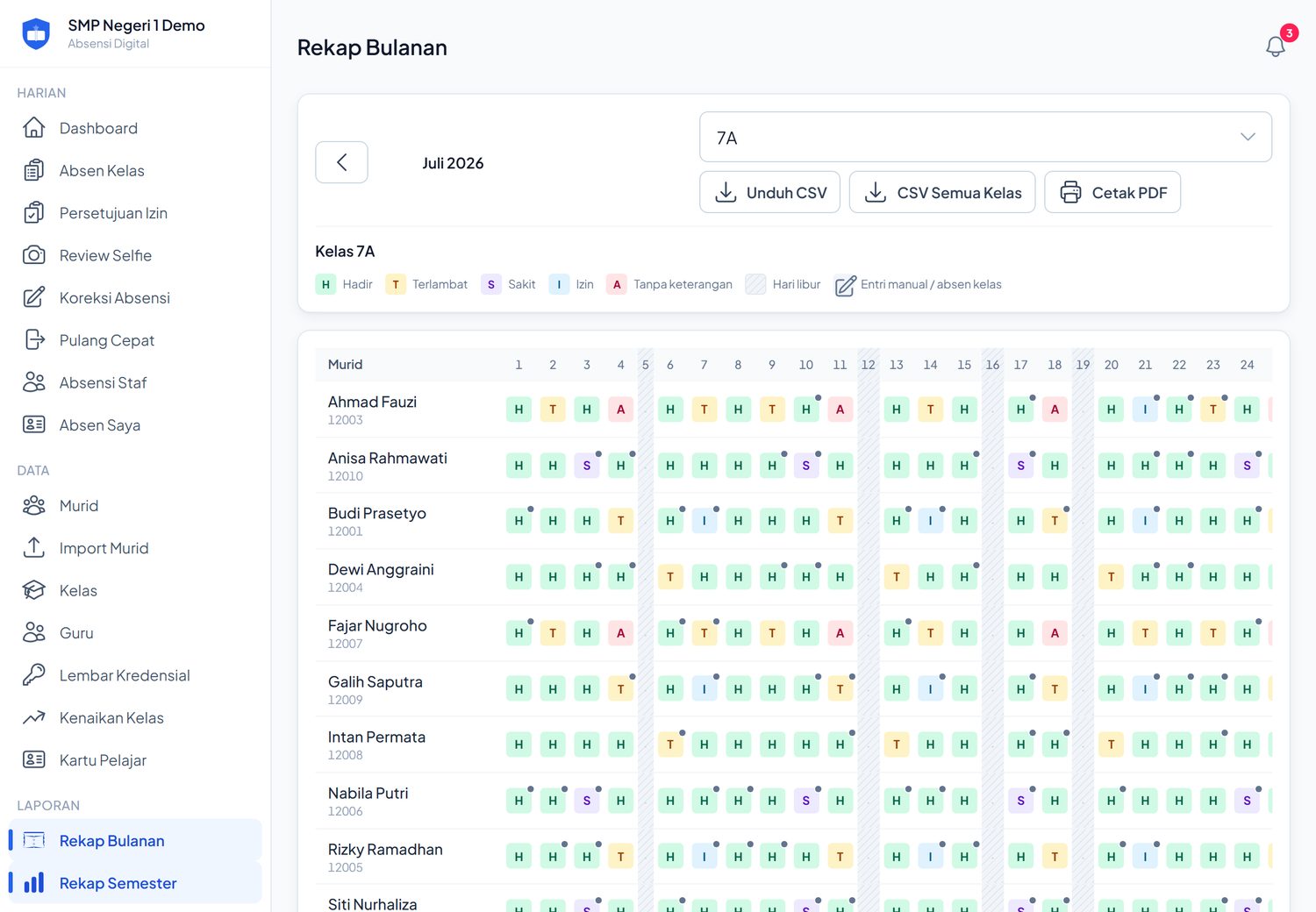Open the 7A class dropdown
1316x912 pixels.
coord(985,137)
